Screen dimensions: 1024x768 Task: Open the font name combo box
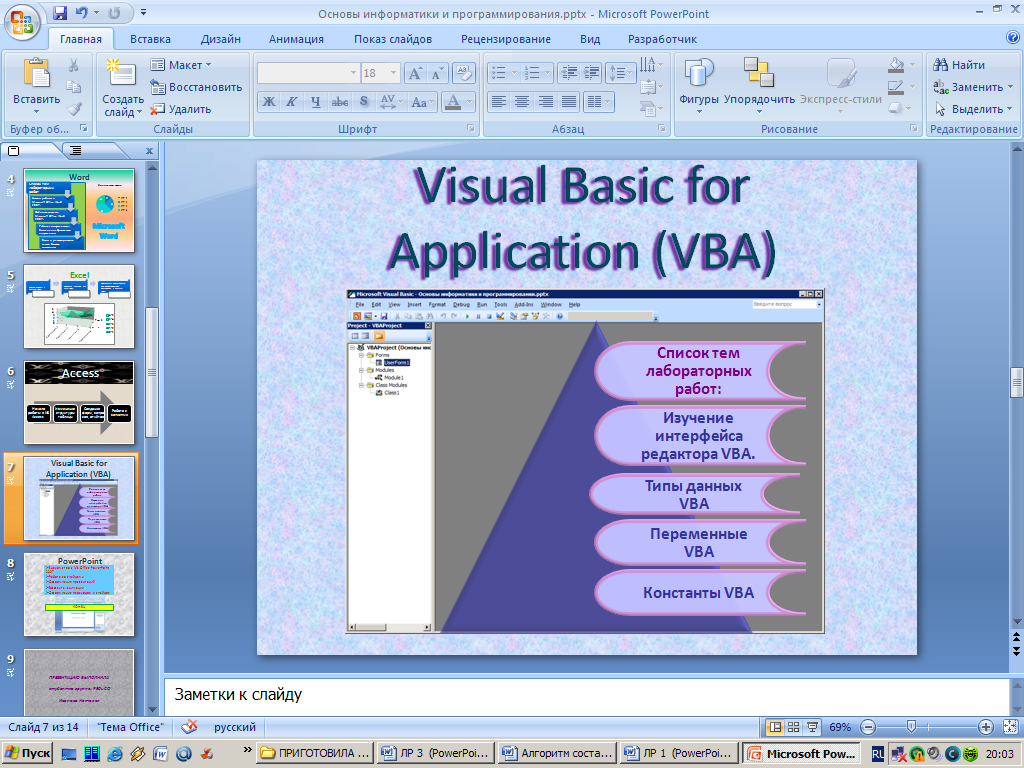(308, 73)
